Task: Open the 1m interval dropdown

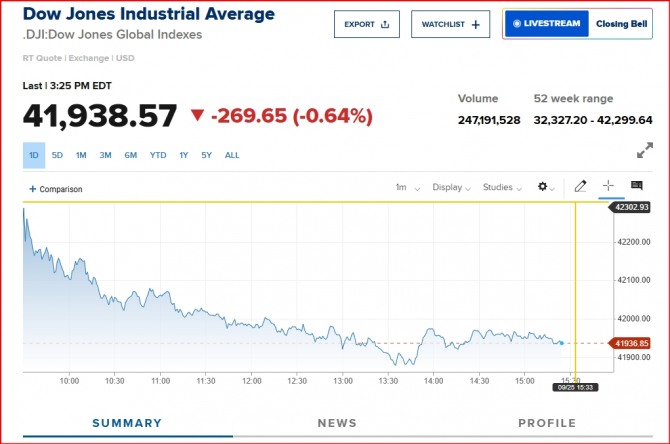Action: click(407, 187)
